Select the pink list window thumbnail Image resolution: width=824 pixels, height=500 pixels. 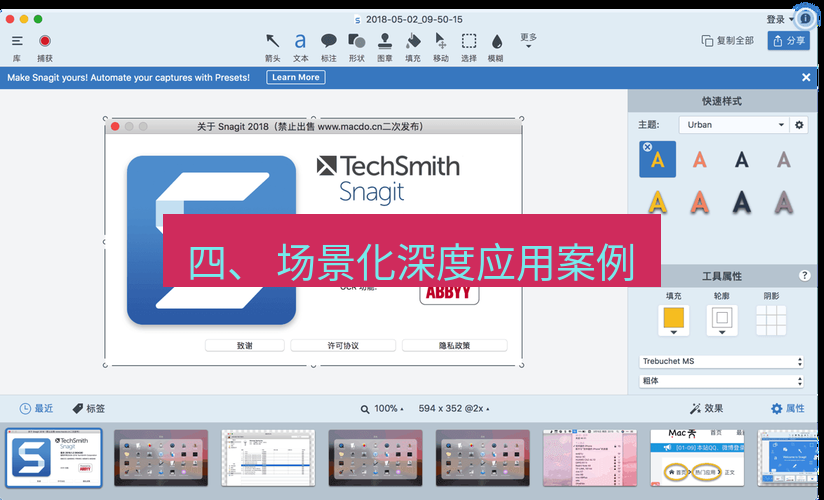(590, 458)
